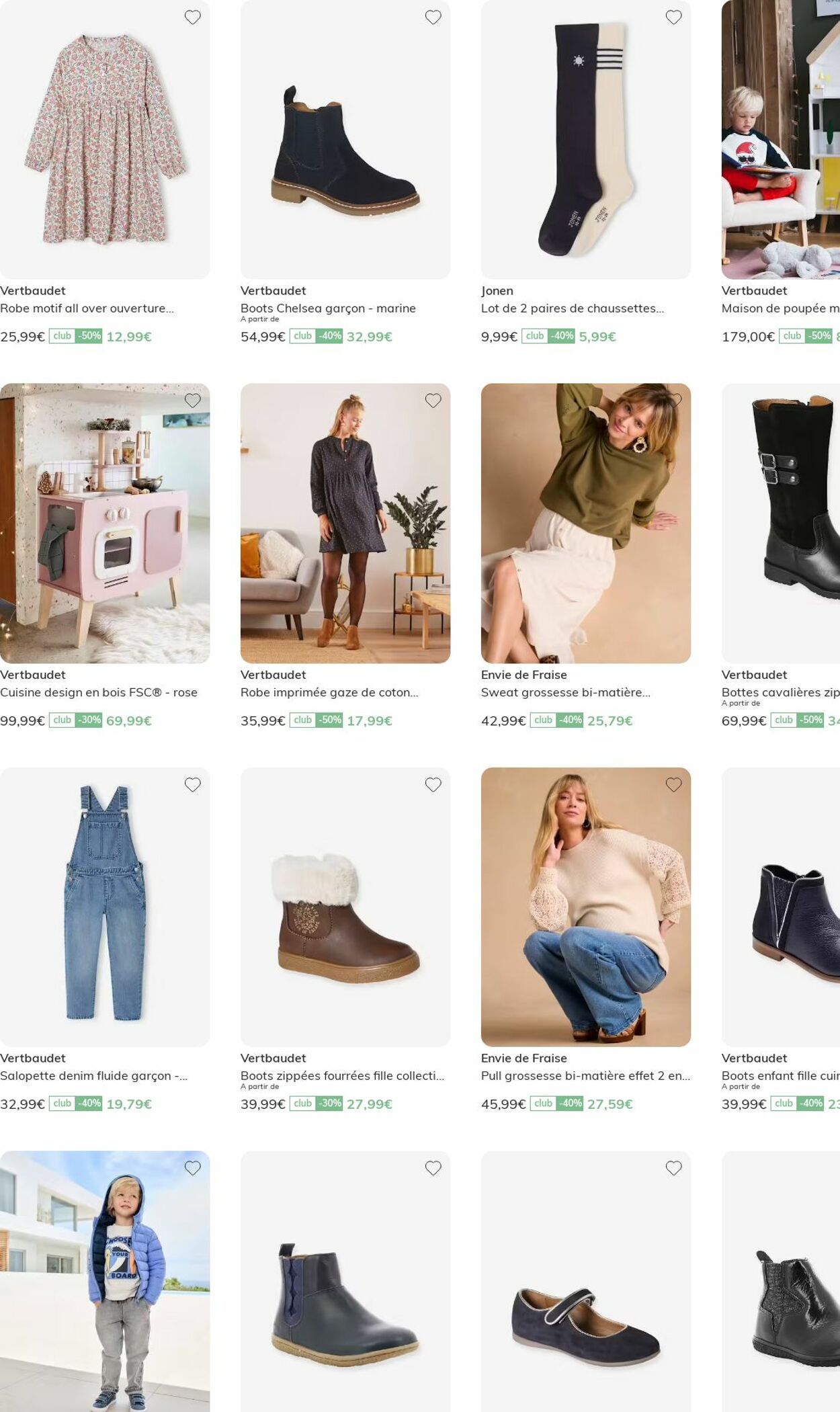The height and width of the screenshot is (1412, 840).
Task: Favorite the Pull grossesse bi-matière sweater
Action: coord(674,784)
